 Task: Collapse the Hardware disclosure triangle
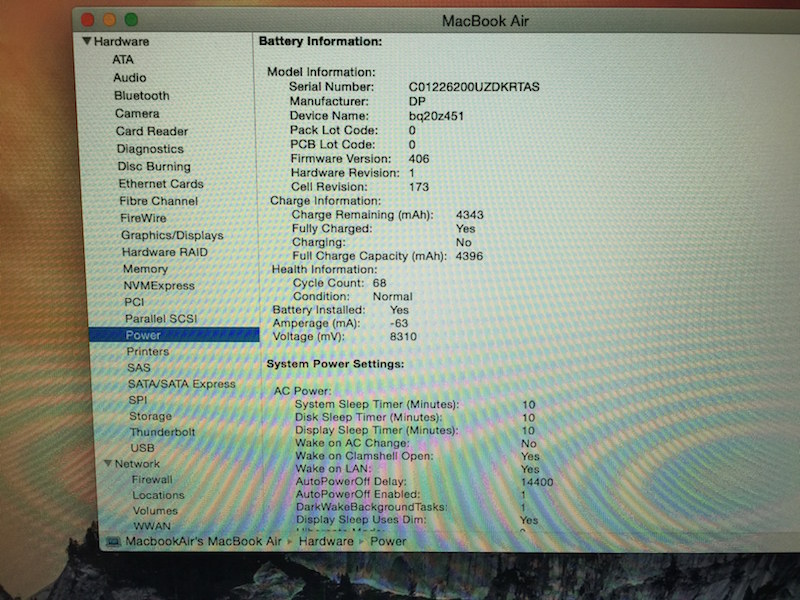pos(87,41)
